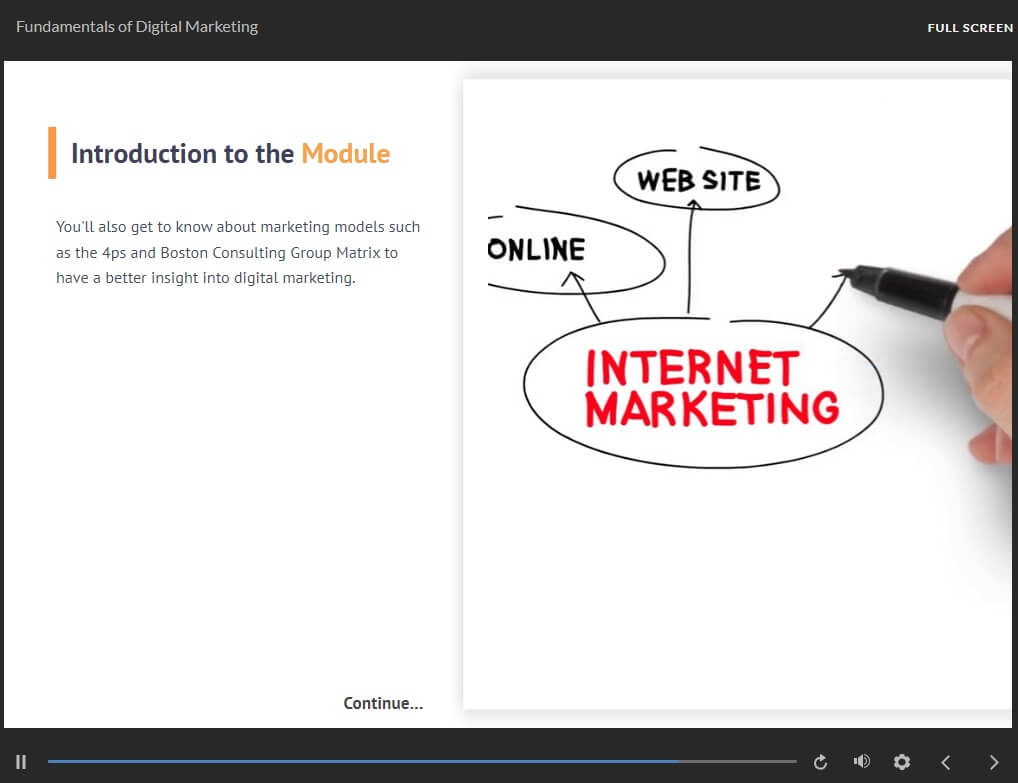Click the orange word Module in heading
This screenshot has height=783, width=1018.
(345, 154)
